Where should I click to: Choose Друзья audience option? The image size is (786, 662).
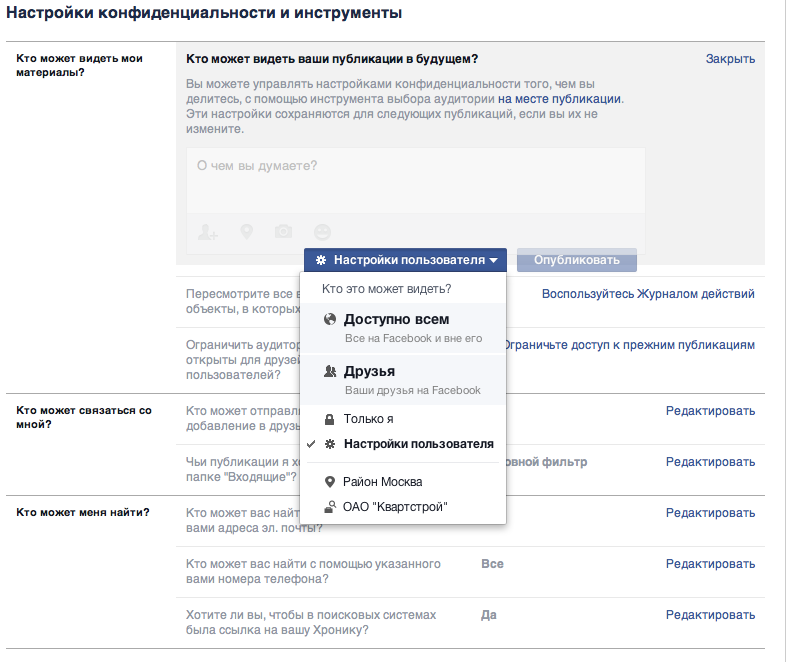(x=403, y=379)
